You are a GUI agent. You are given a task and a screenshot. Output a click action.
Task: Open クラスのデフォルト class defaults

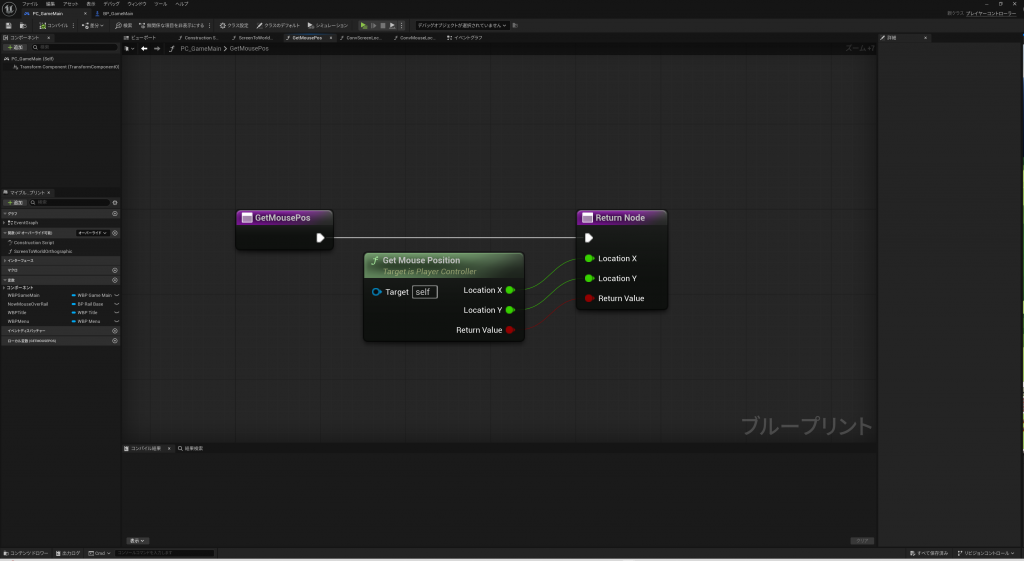[278, 25]
